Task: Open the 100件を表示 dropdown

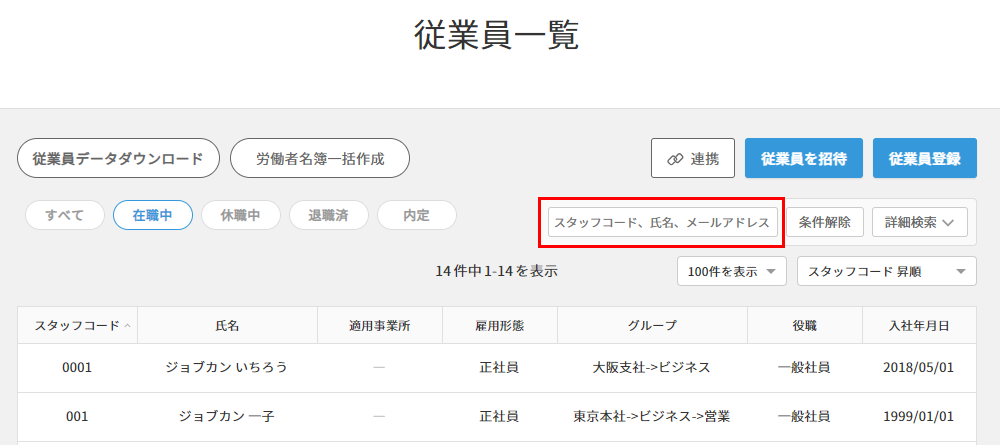Action: tap(732, 271)
